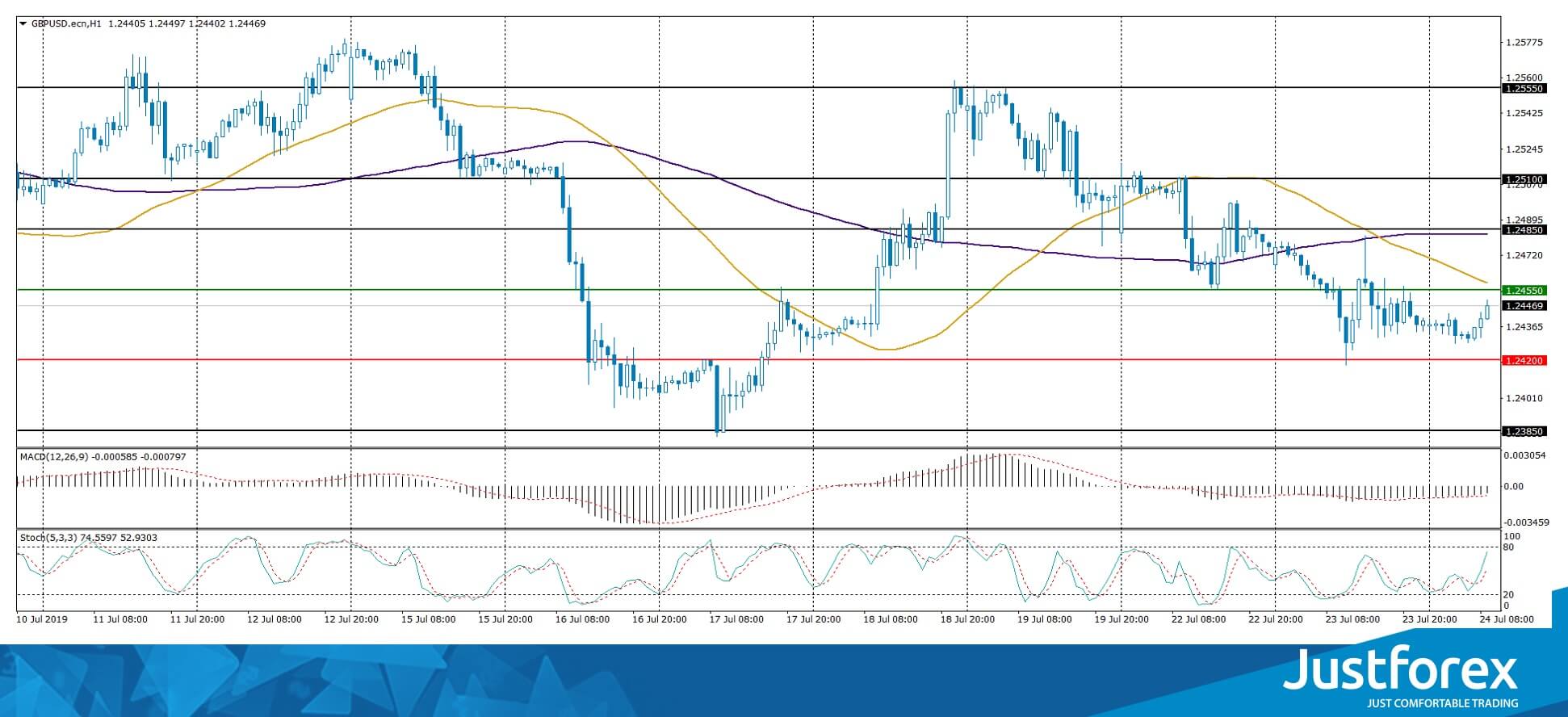This screenshot has height=717, width=1568.
Task: Click the 18 Jul 08:00 time label
Action: tap(891, 619)
